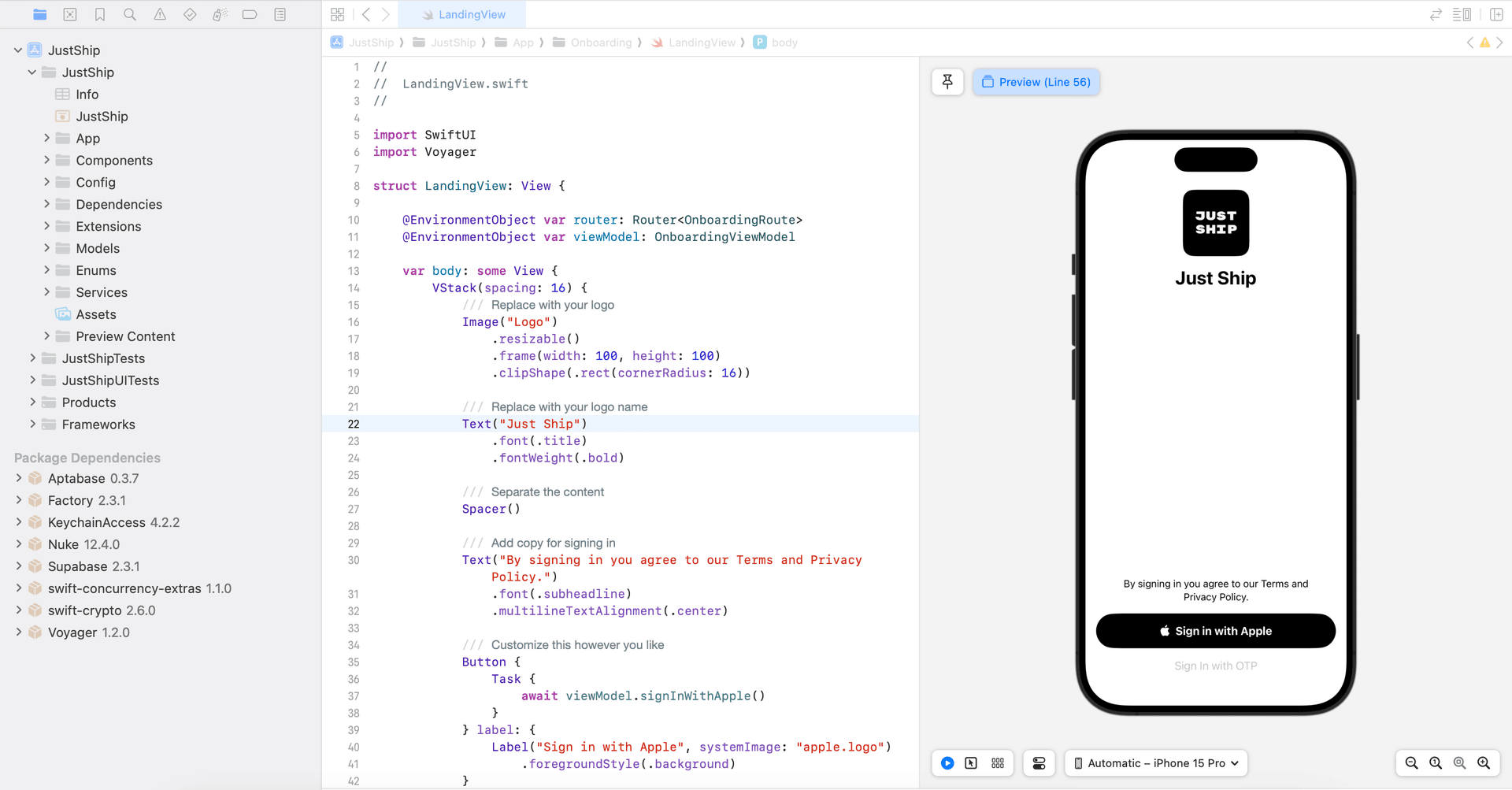Click the Just Ship logo image in preview
Image resolution: width=1512 pixels, height=790 pixels.
pos(1215,223)
